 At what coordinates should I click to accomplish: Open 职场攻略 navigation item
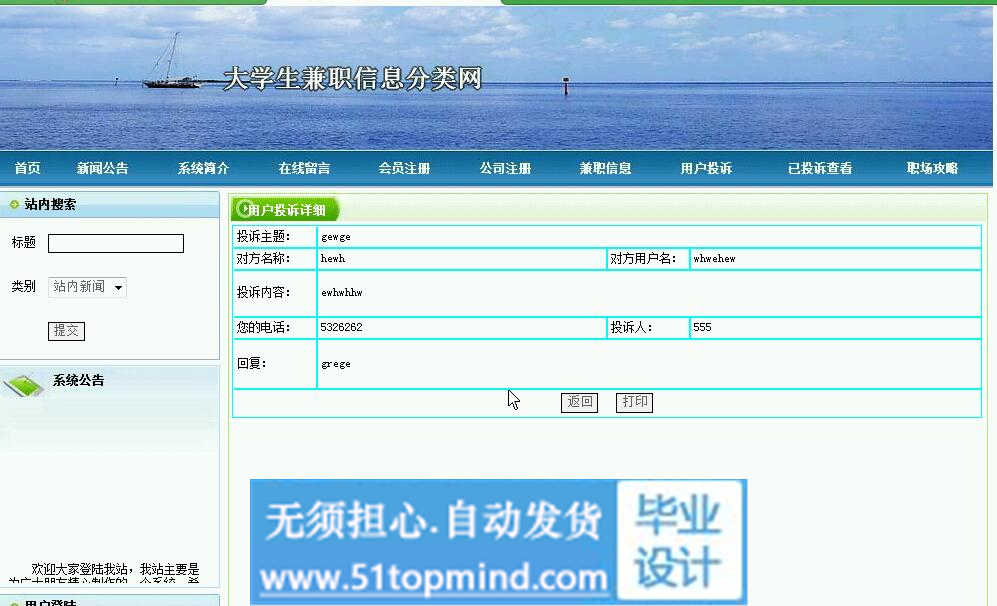932,168
